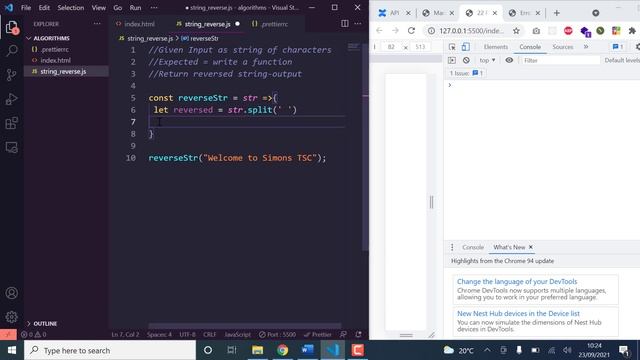Click the 1 Issue badge in console
The height and width of the screenshot is (360, 640).
click(x=466, y=73)
